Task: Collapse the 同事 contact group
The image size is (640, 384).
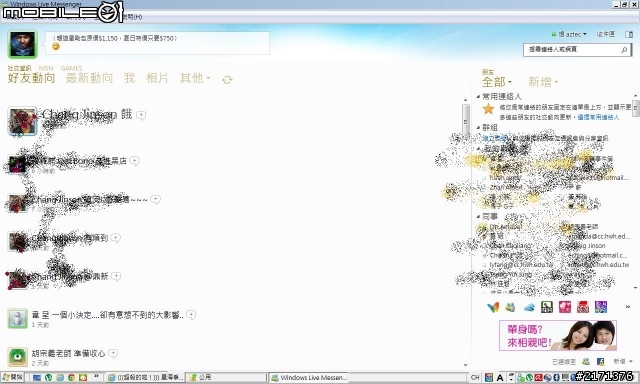Action: [x=478, y=217]
